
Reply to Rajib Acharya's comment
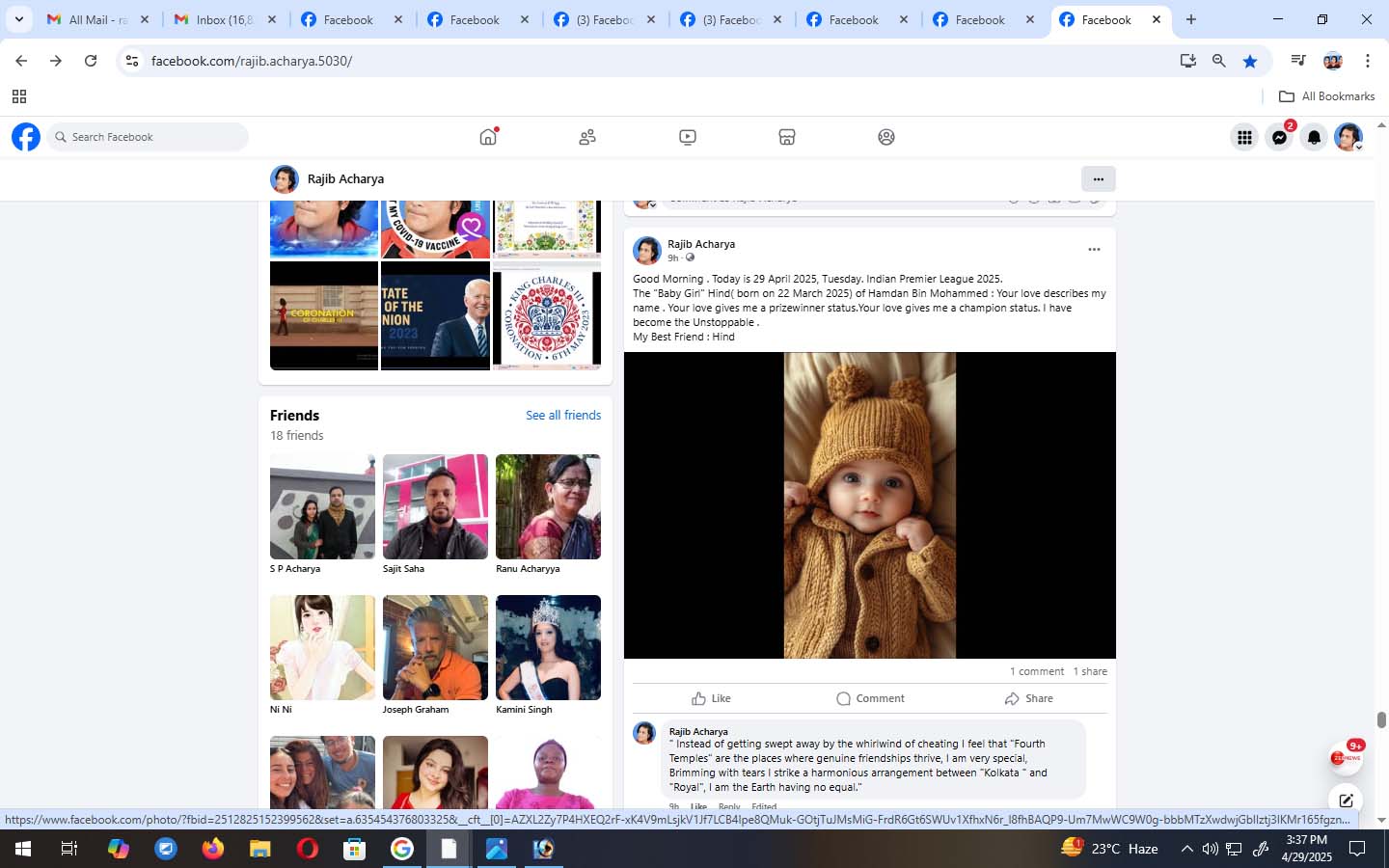pyautogui.click(x=729, y=806)
